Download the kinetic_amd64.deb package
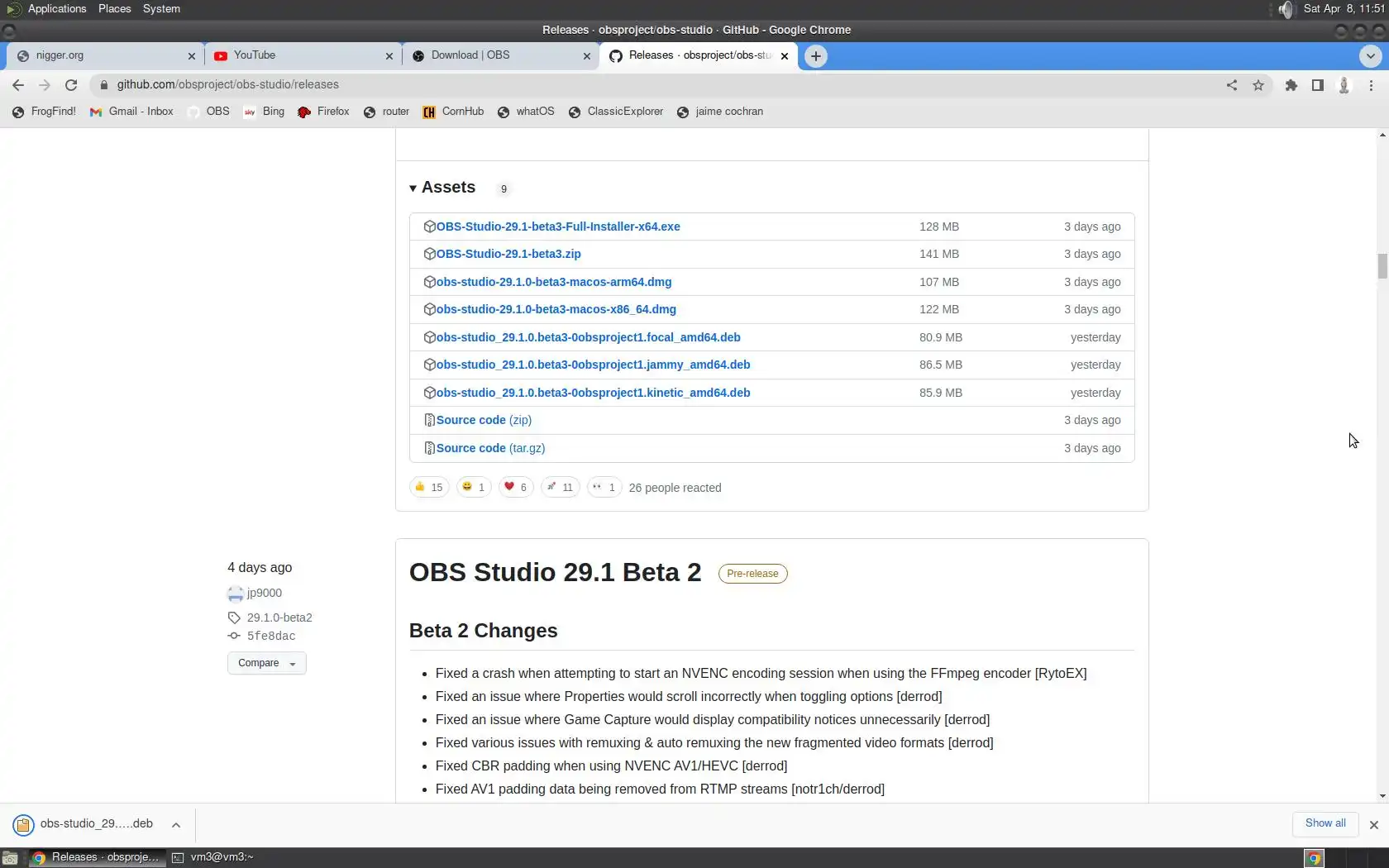Viewport: 1389px width, 868px height. pyautogui.click(x=594, y=393)
